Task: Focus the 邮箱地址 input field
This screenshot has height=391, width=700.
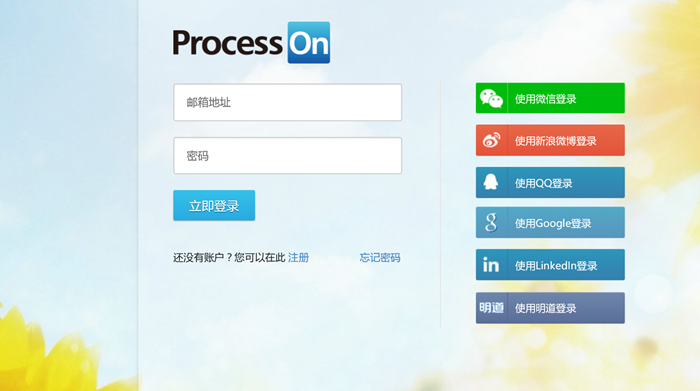Action: pos(288,102)
